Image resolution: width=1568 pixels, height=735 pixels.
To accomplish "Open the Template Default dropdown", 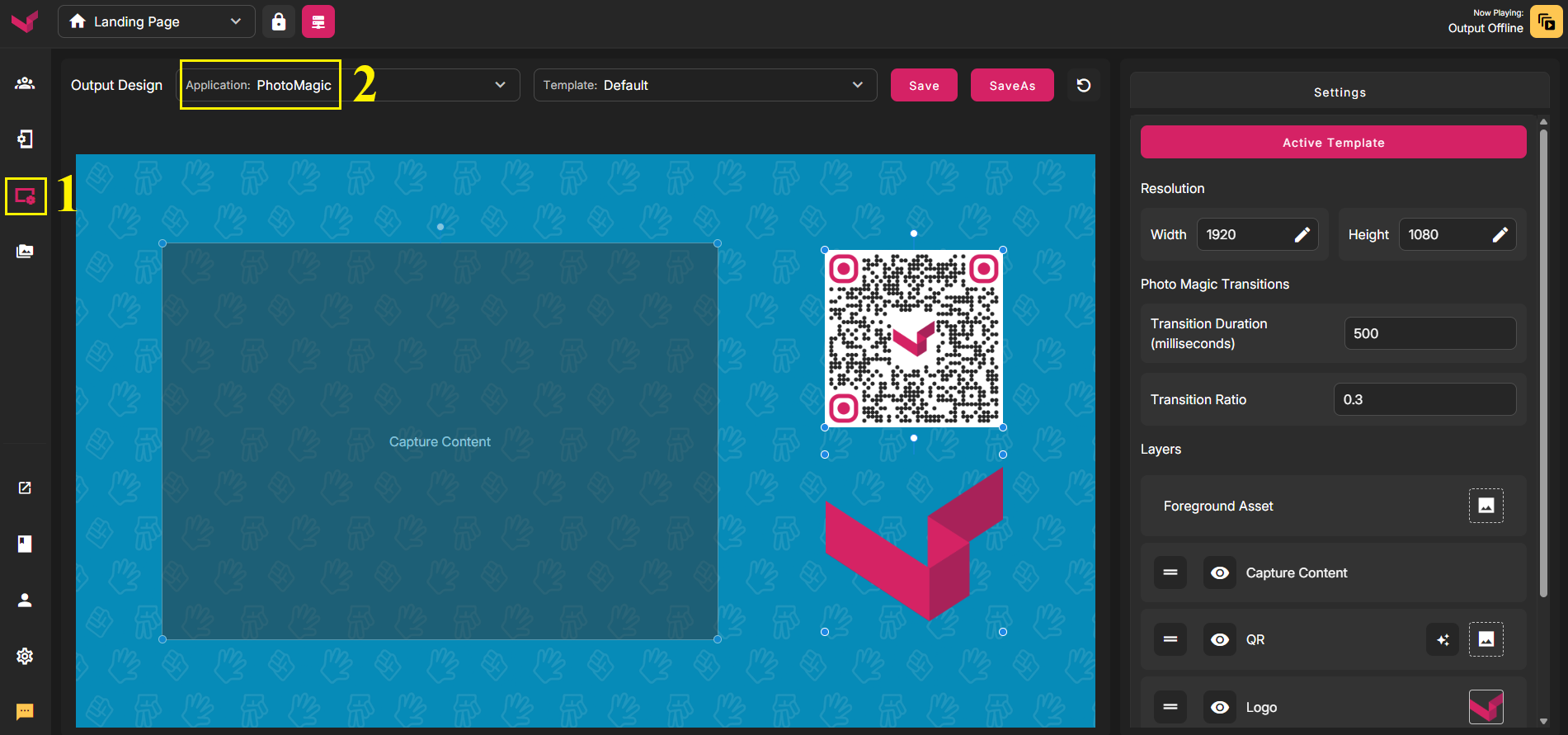I will click(x=705, y=85).
